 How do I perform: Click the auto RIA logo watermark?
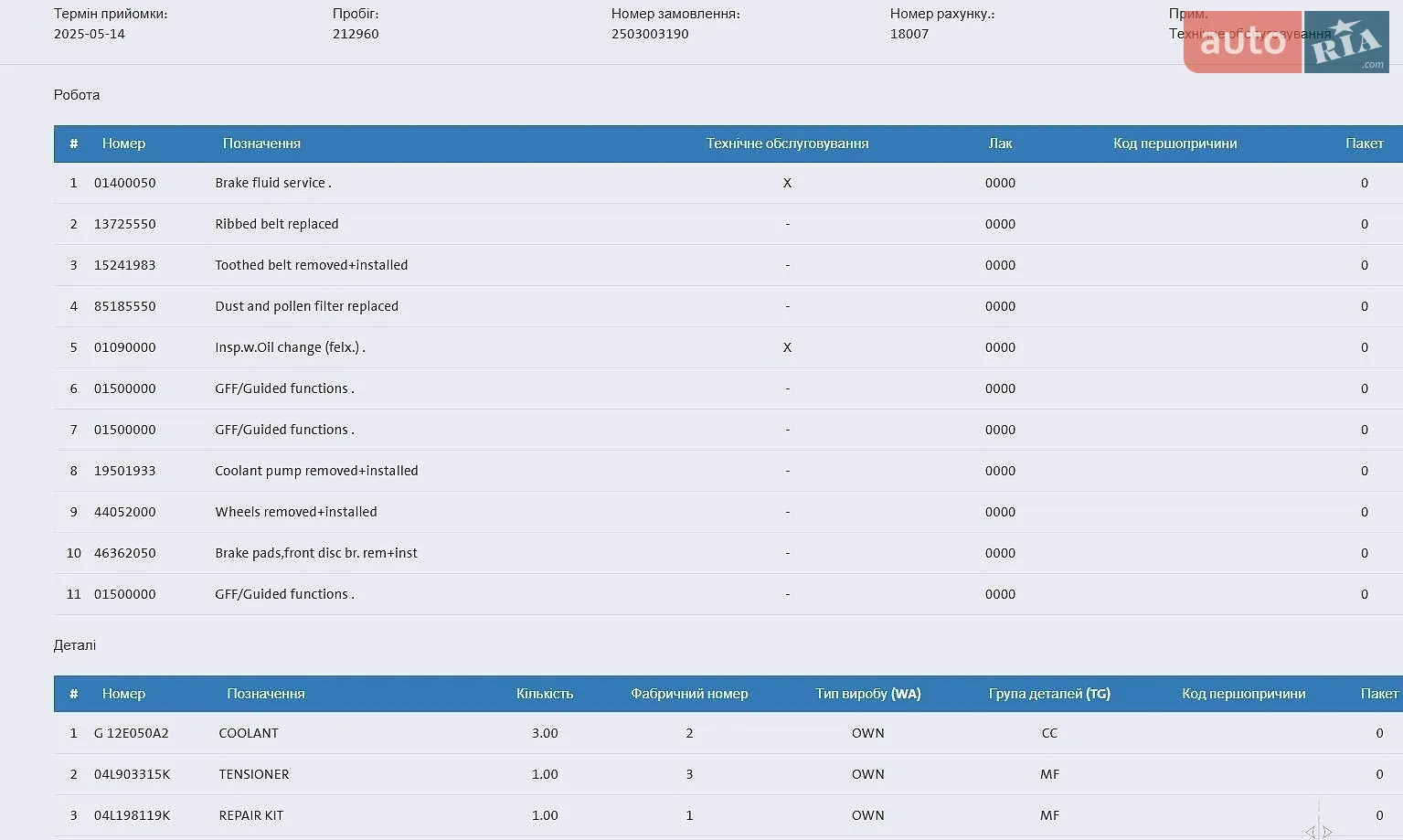click(1286, 42)
